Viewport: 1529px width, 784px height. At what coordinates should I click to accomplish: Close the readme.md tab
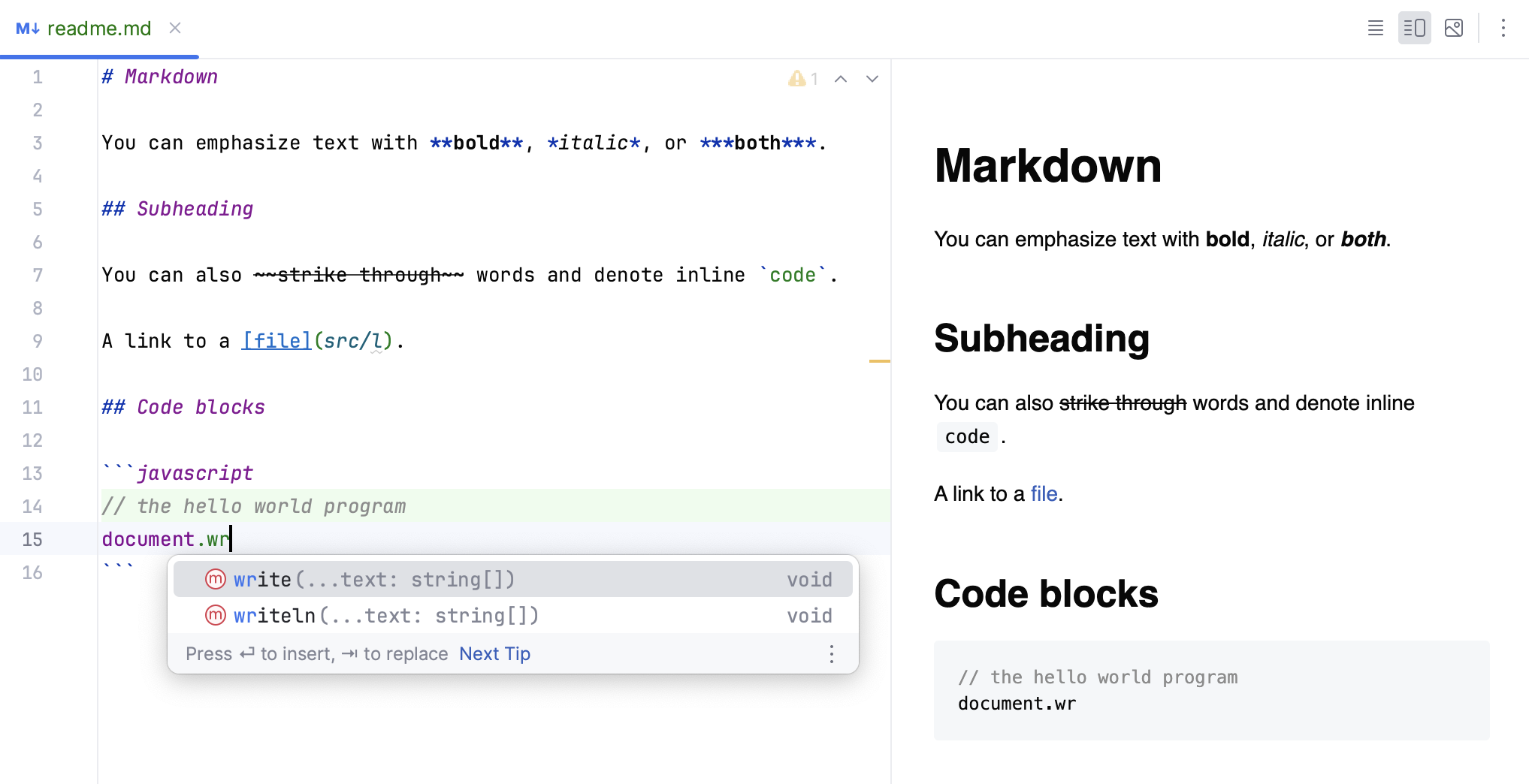pyautogui.click(x=175, y=28)
